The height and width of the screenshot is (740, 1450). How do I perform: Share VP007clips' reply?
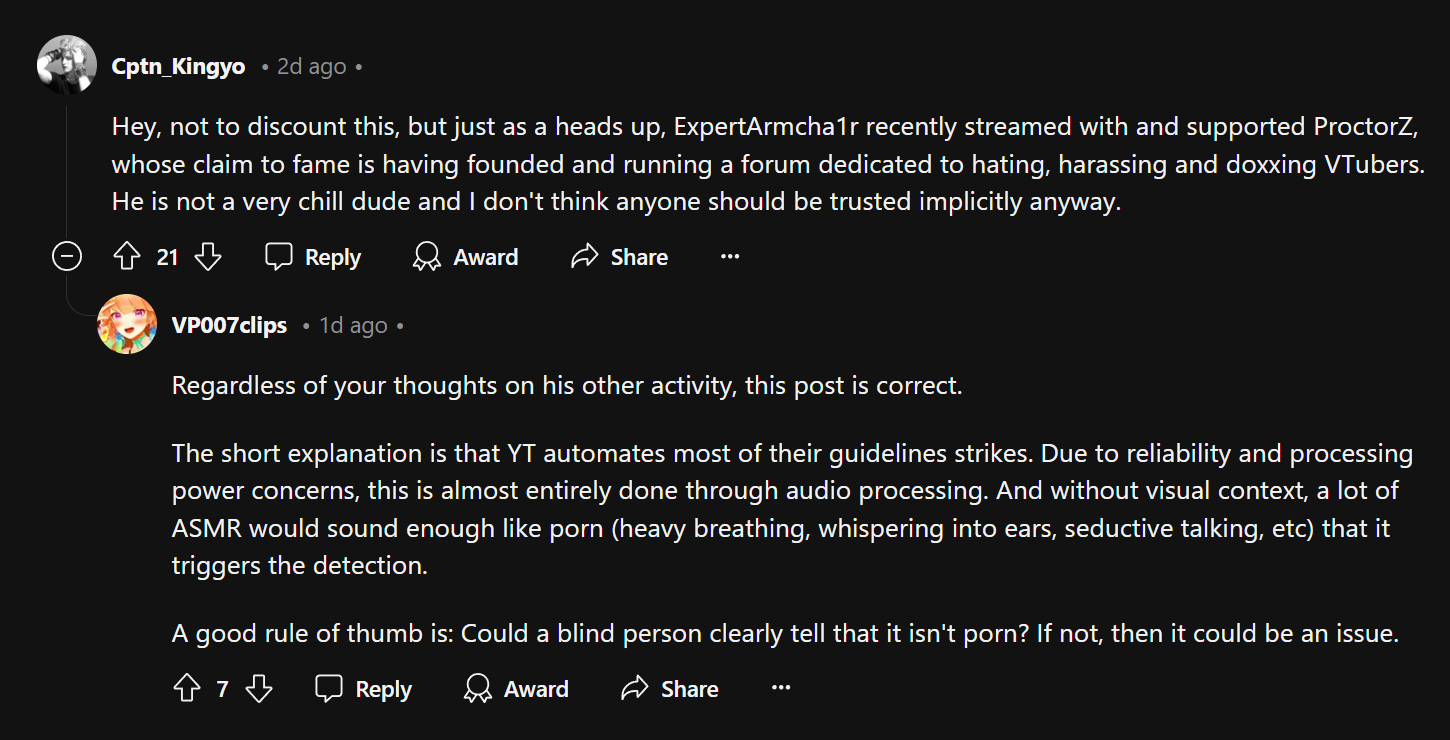[x=669, y=689]
